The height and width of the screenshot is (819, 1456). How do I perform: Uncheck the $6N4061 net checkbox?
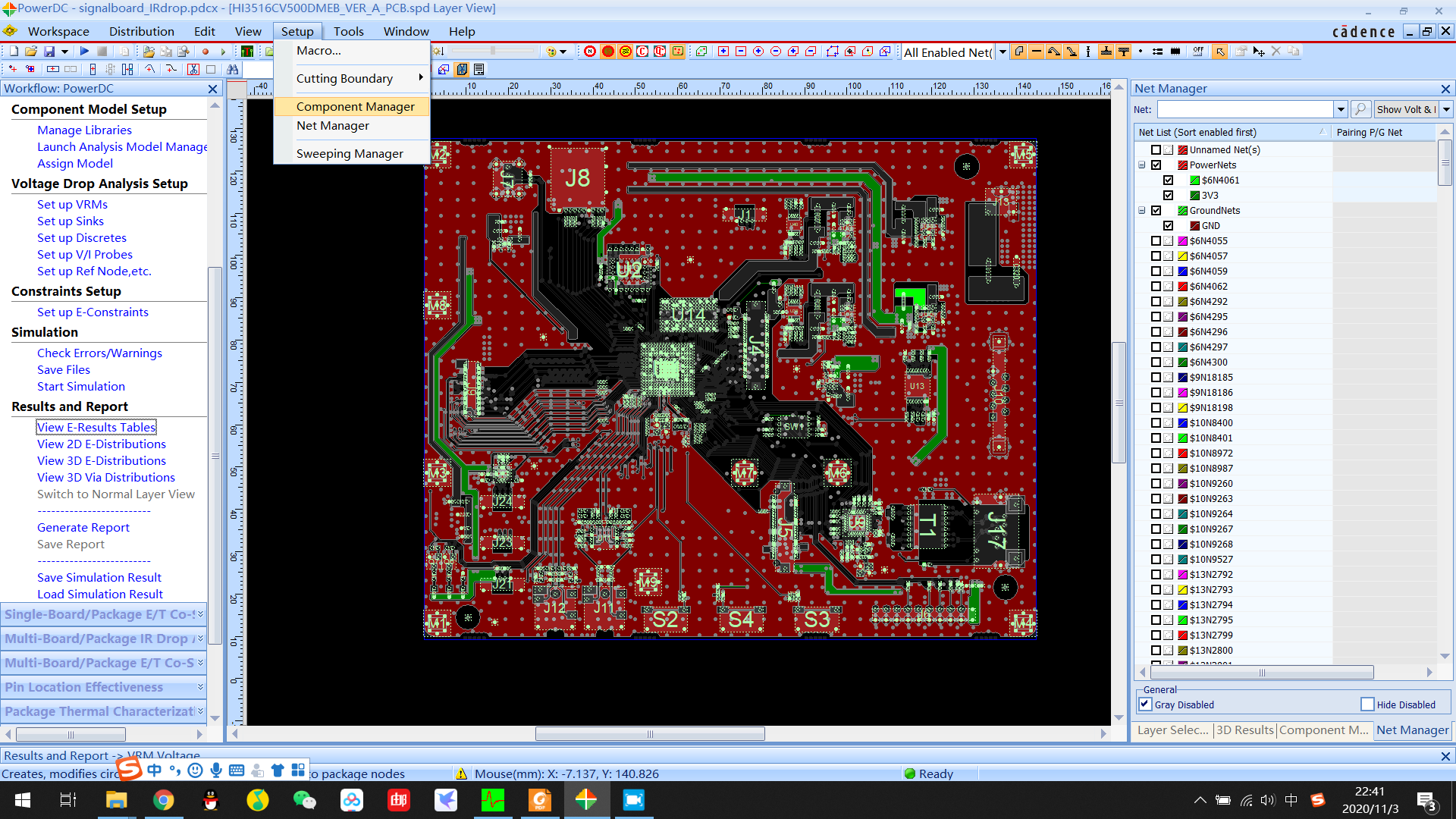tap(1169, 180)
